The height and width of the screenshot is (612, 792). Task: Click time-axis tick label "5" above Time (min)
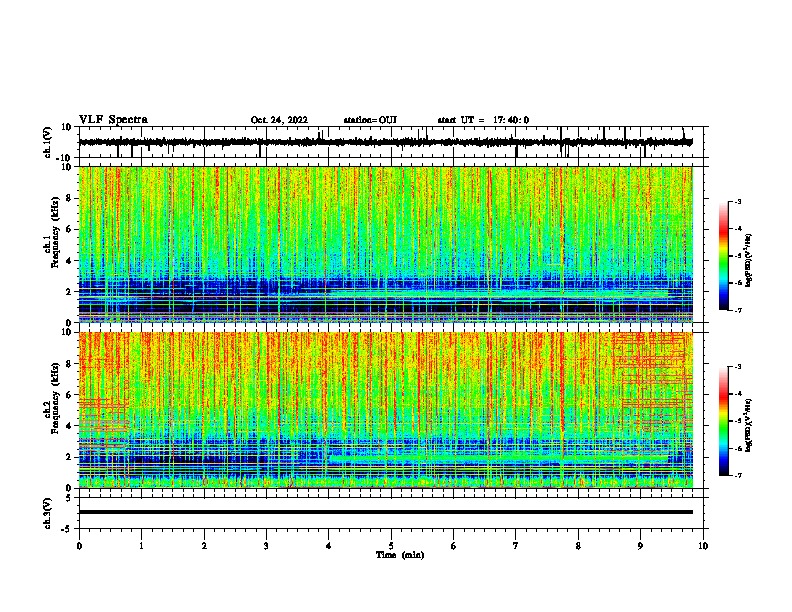coord(391,546)
